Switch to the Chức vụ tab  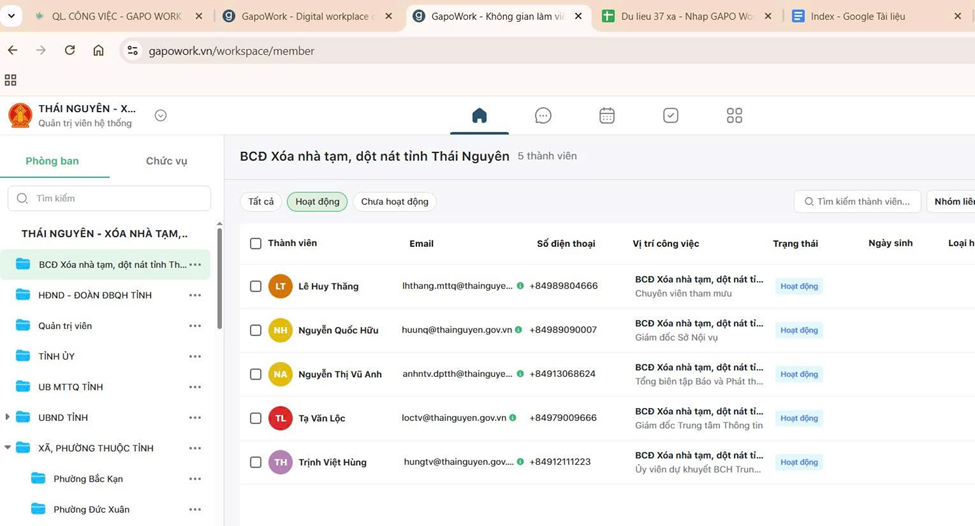166,161
